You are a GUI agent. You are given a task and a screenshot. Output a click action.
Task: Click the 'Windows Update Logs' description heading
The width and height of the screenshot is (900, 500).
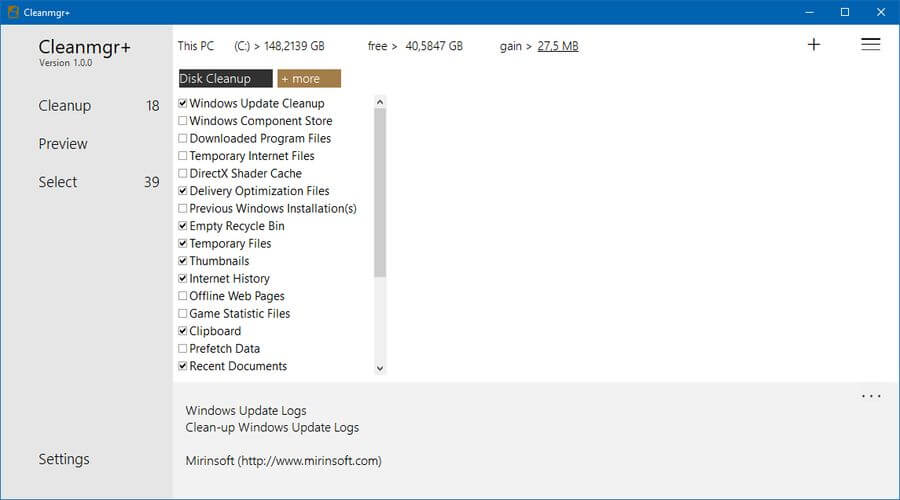tap(246, 410)
